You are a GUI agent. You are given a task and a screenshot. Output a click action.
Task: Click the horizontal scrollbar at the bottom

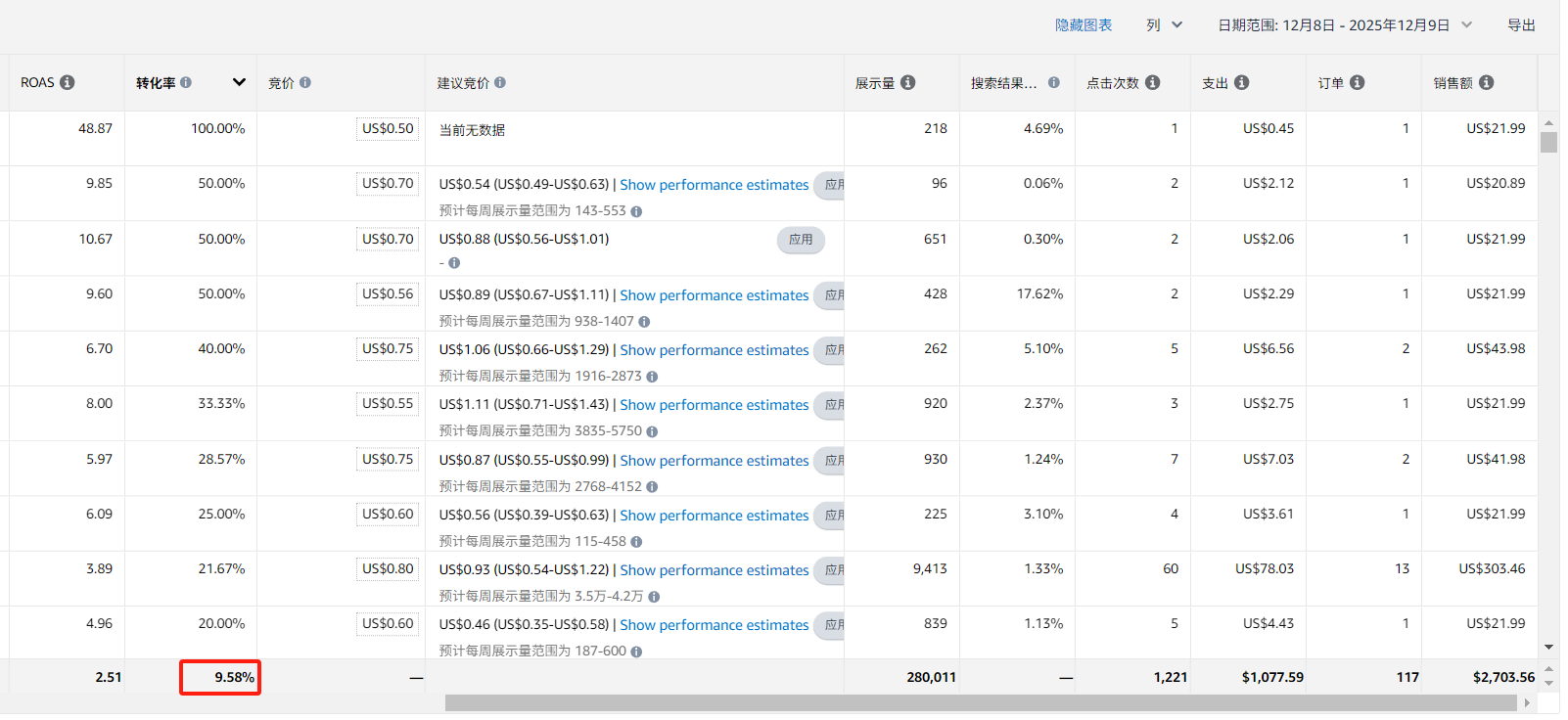[x=979, y=702]
